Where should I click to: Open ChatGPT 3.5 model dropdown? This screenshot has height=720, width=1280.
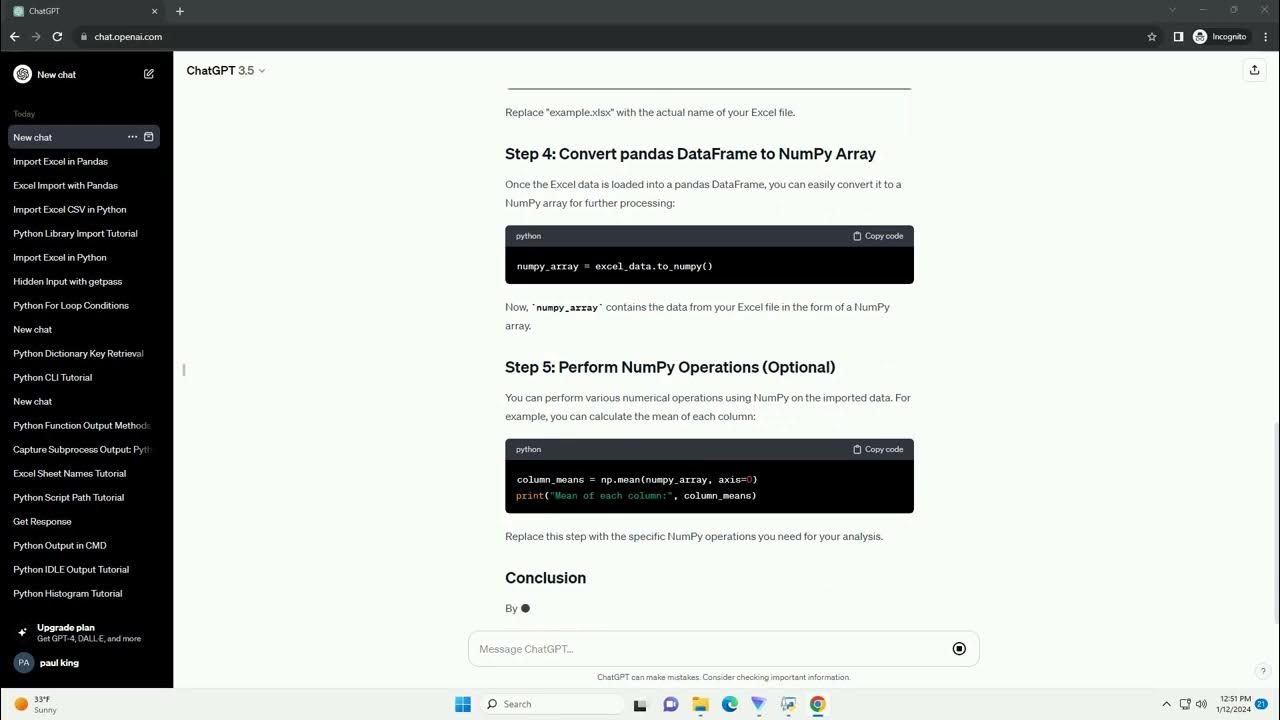click(226, 71)
